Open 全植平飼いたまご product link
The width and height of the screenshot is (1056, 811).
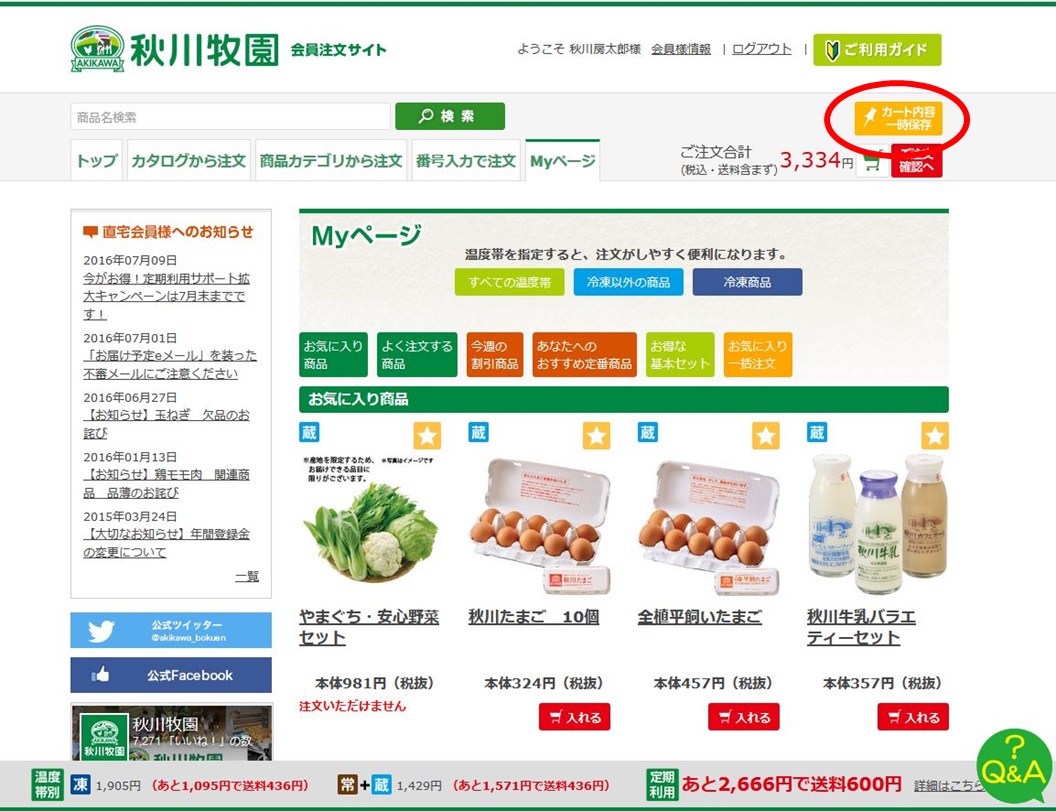[700, 617]
